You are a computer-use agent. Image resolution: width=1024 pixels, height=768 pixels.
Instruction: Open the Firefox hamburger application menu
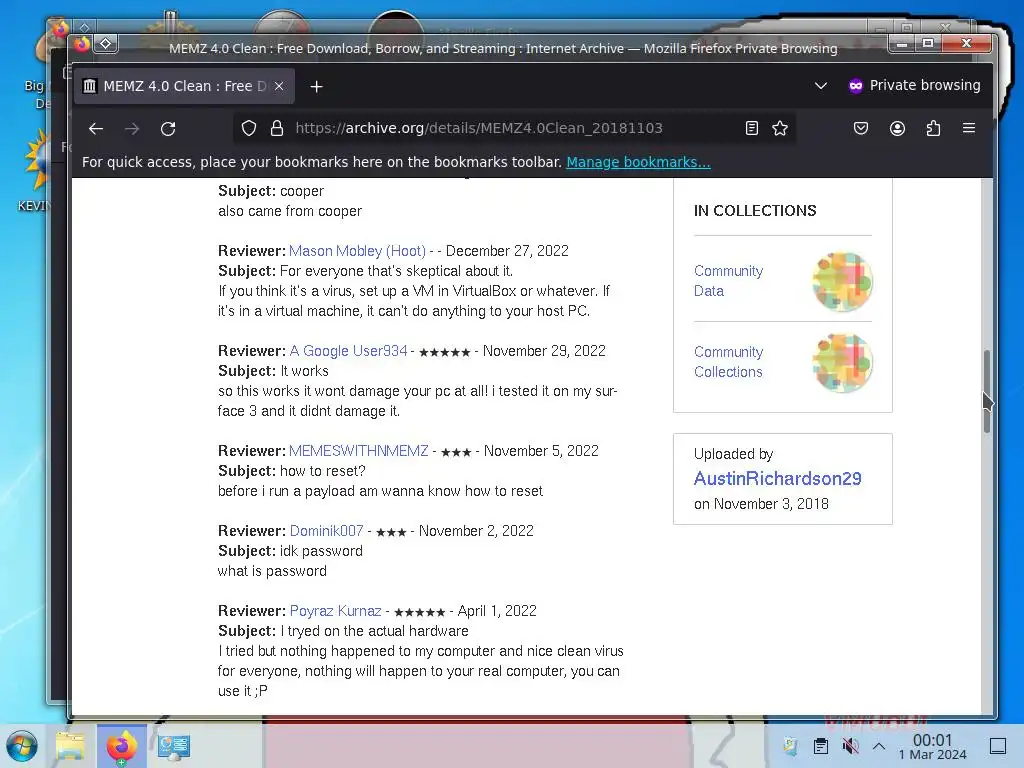point(969,128)
